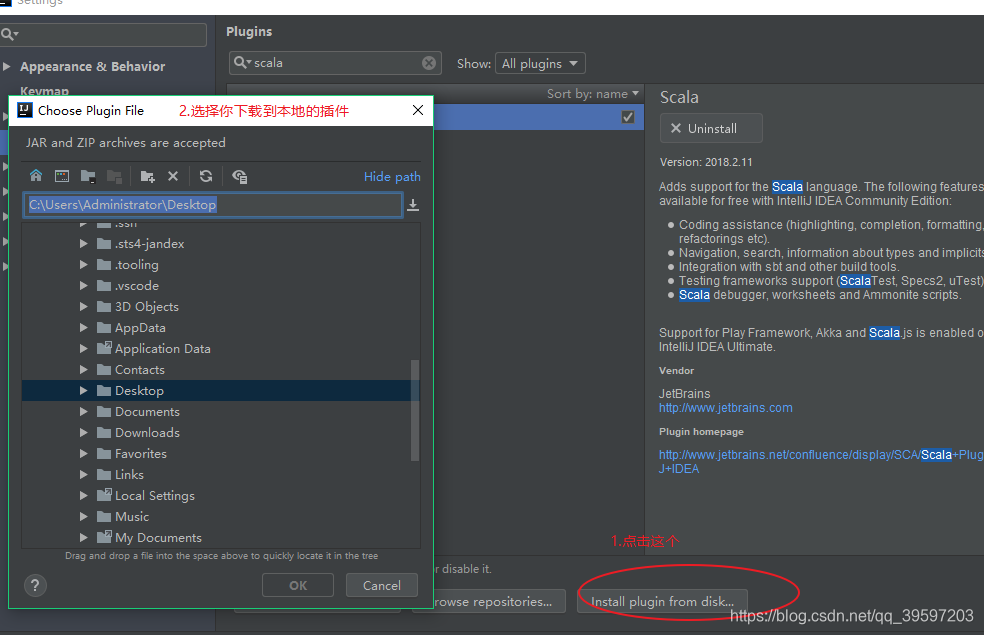Click the Settings search magnifier icon
Image resolution: width=984 pixels, height=635 pixels.
(9, 34)
